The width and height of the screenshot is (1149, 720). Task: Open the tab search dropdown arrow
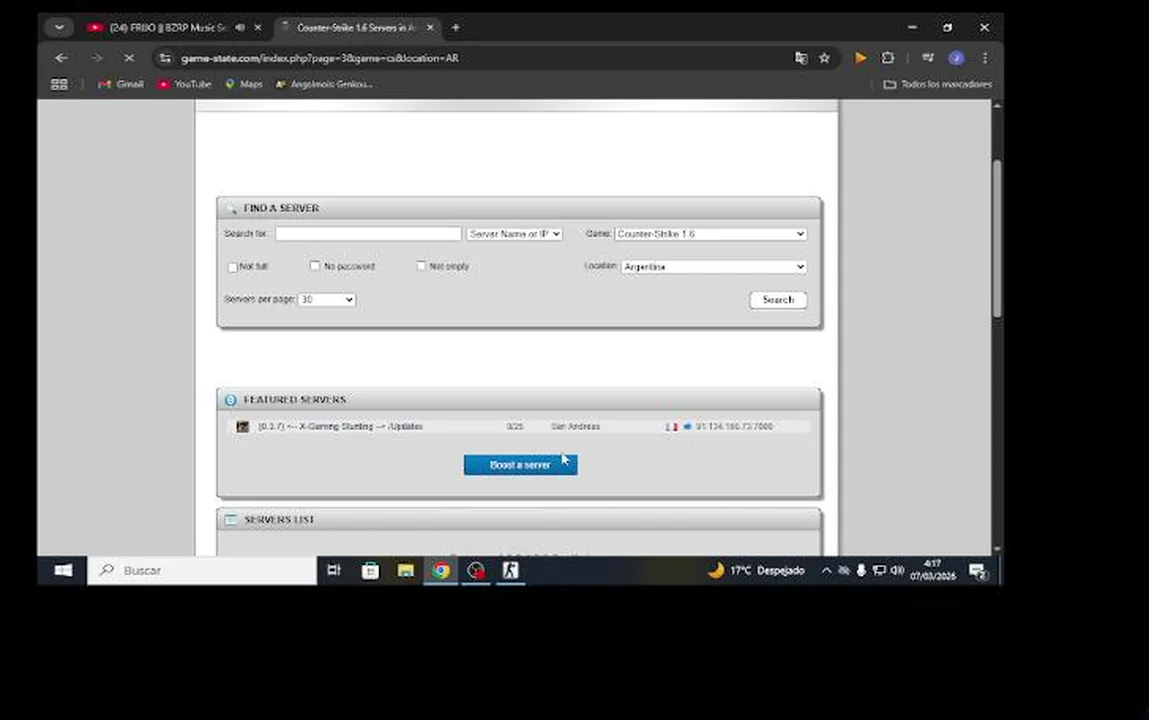tap(59, 28)
